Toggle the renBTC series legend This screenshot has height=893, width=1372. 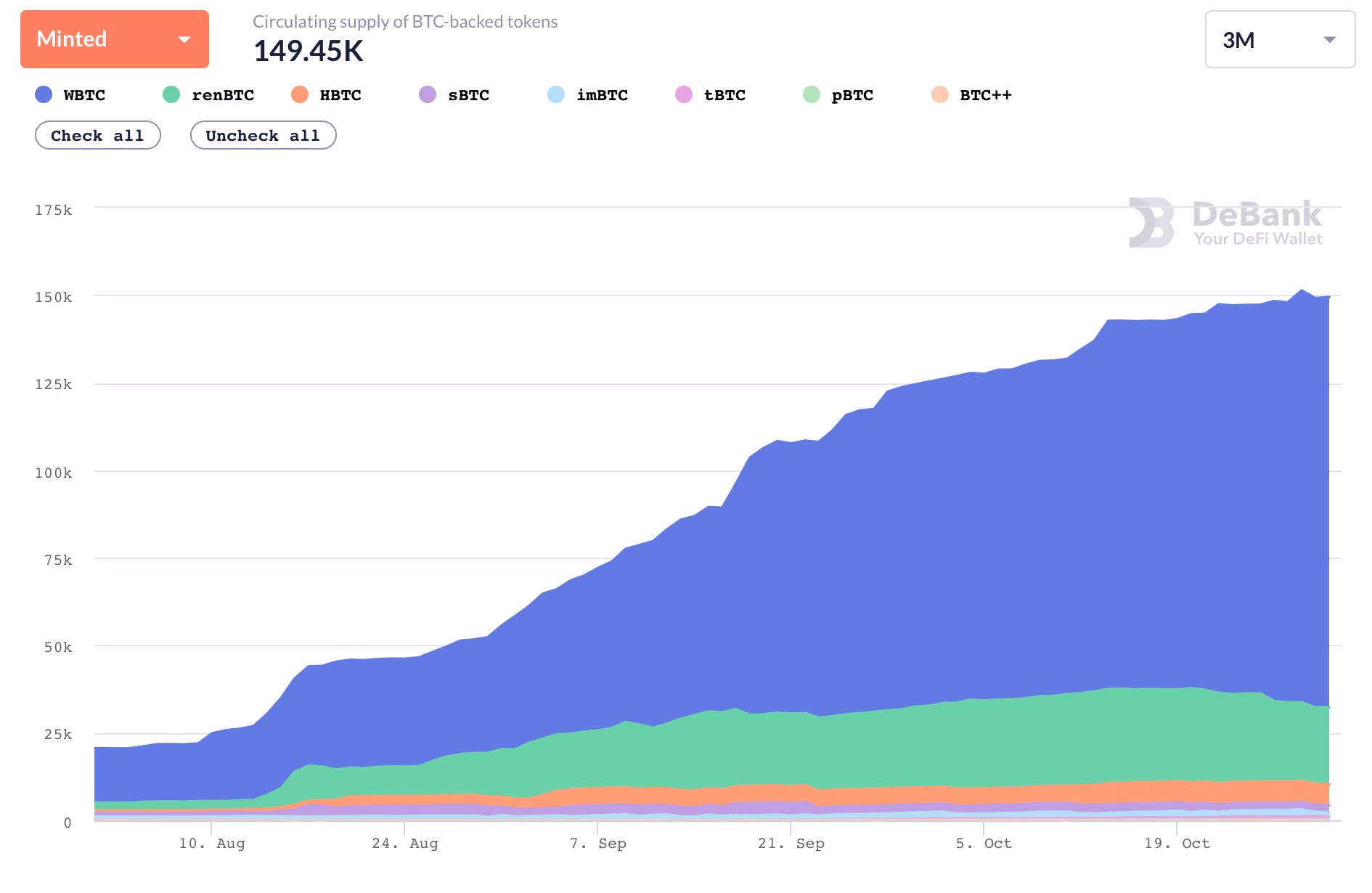[208, 95]
